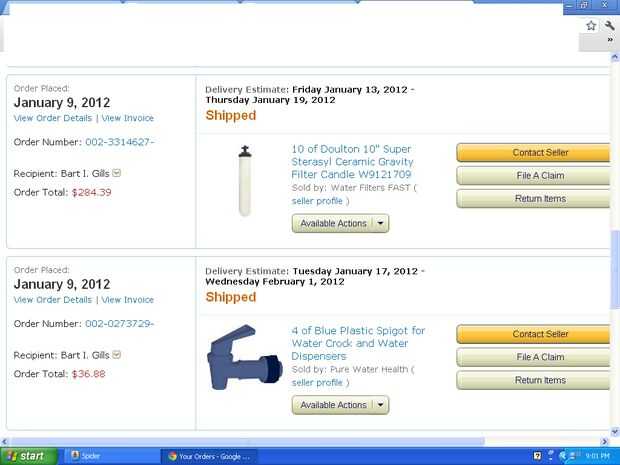Open the Chrome wrench settings menu
Image resolution: width=620 pixels, height=465 pixels.
point(609,26)
